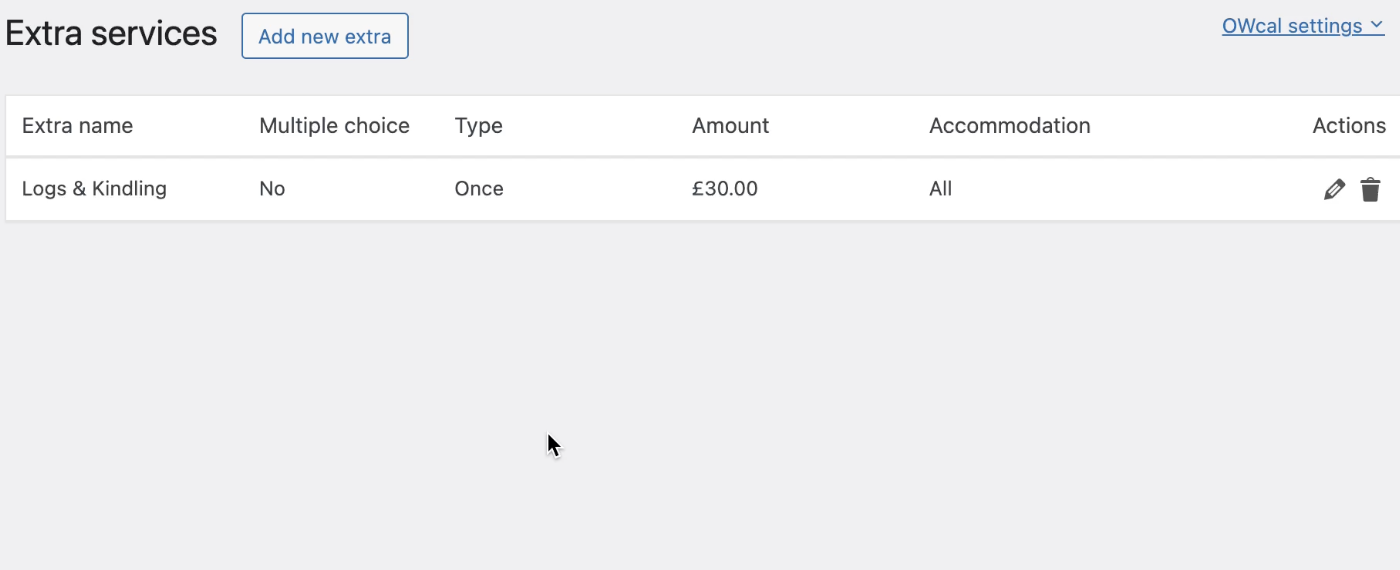Screen dimensions: 1400x570
Task: Select the Amount column header
Action: [x=730, y=126]
